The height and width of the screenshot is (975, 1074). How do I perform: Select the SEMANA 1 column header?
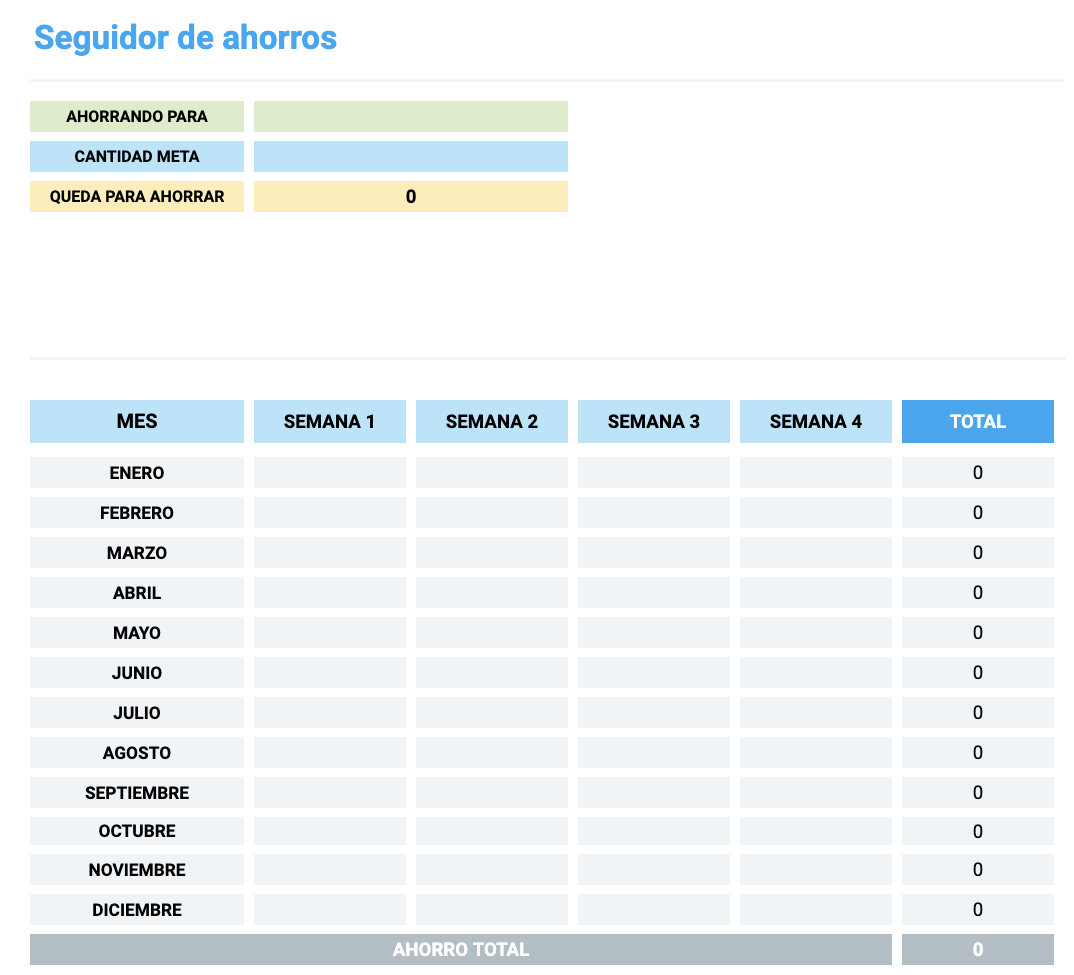329,421
